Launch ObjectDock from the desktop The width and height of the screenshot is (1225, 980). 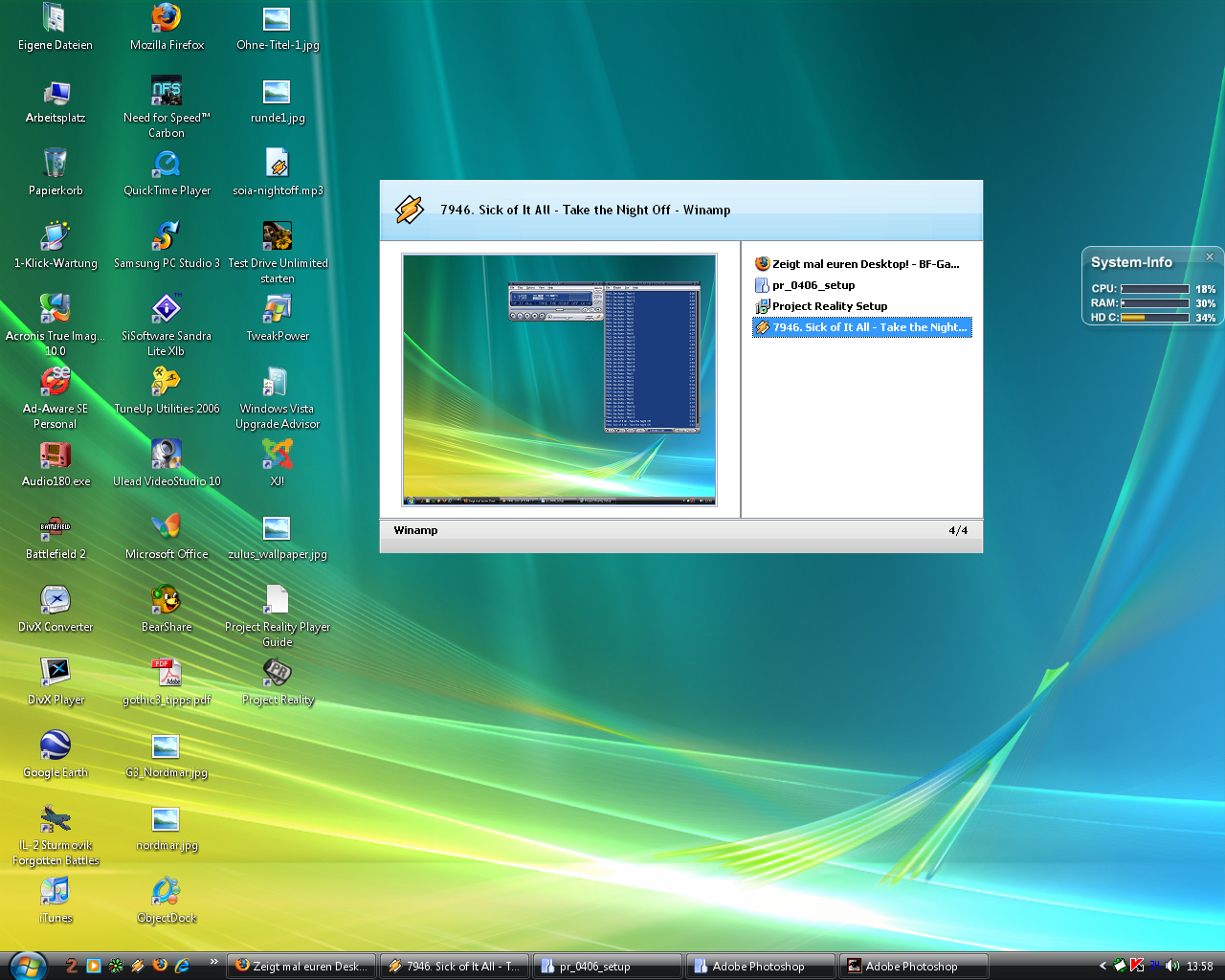[x=167, y=901]
